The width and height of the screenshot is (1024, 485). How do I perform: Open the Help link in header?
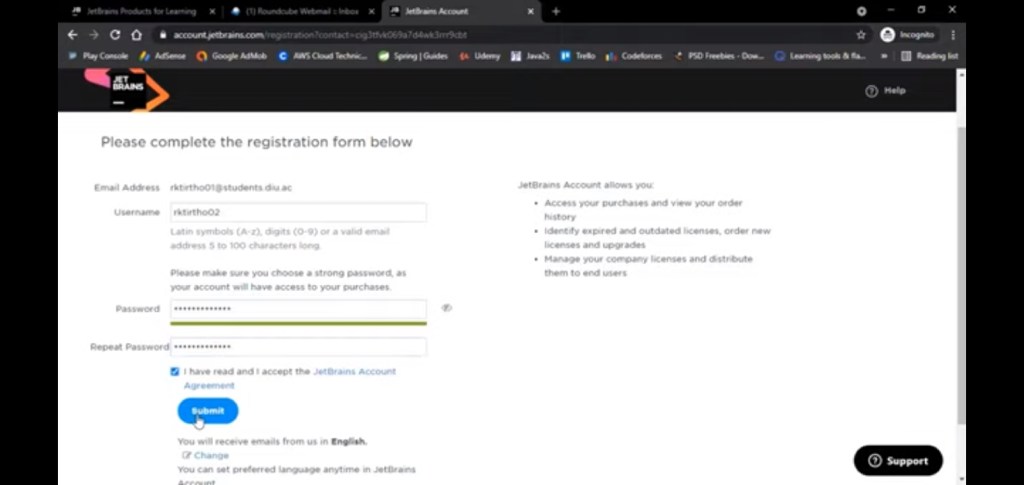point(886,90)
